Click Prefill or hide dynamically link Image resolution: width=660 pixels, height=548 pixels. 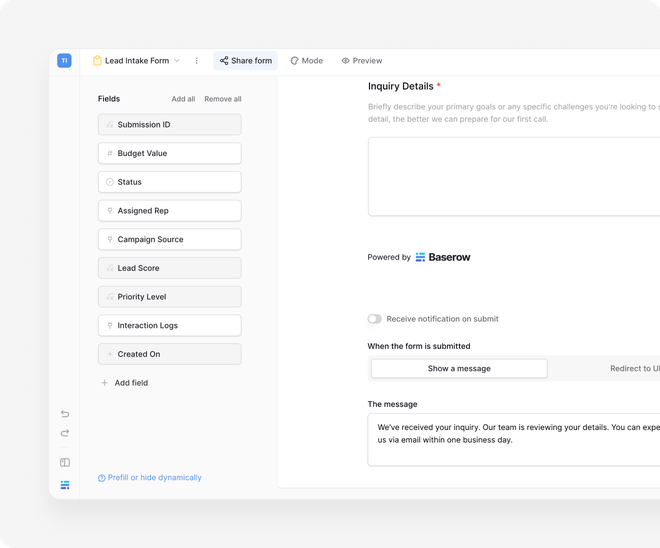coord(149,478)
